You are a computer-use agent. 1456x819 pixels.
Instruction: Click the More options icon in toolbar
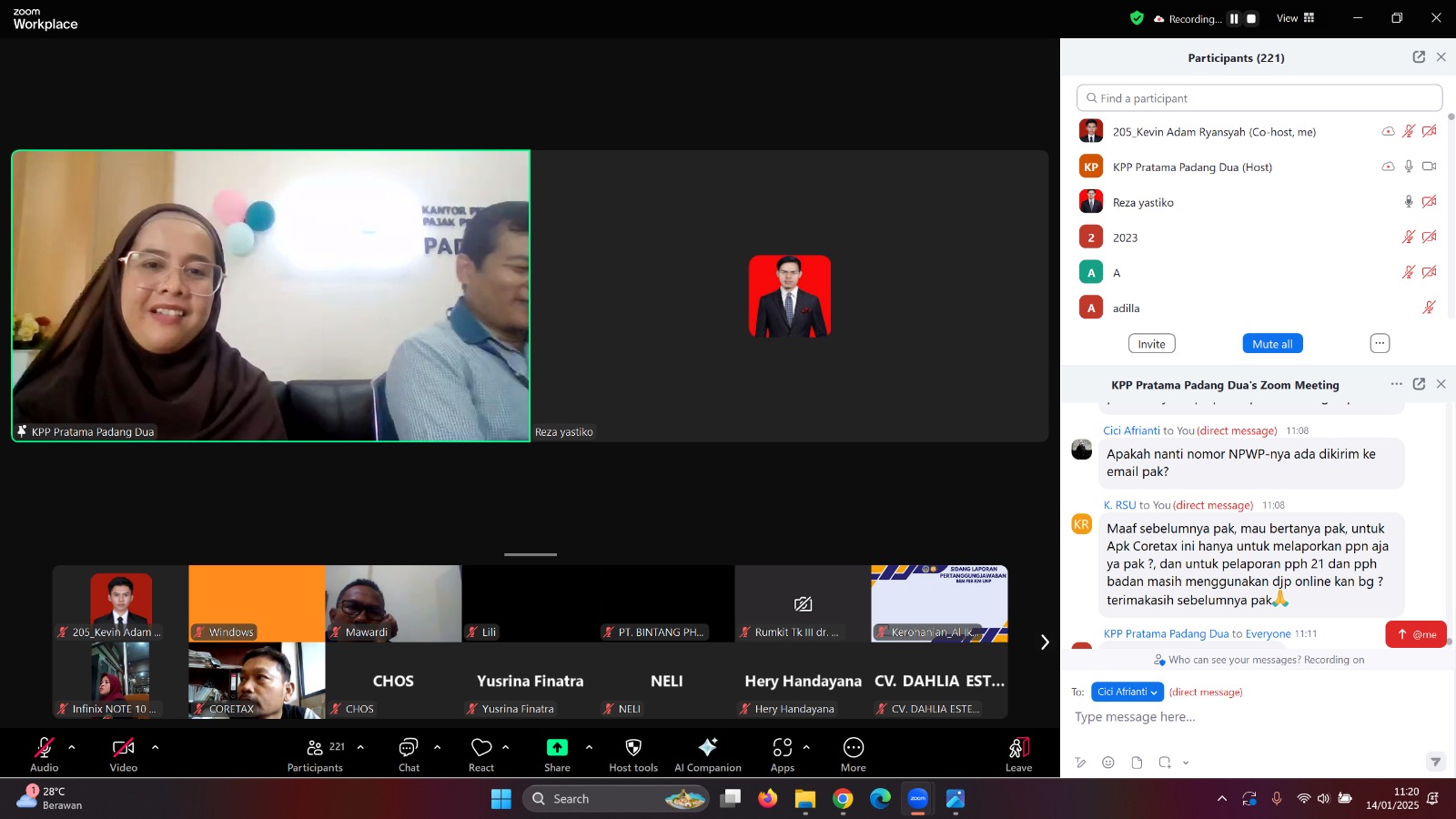click(853, 748)
